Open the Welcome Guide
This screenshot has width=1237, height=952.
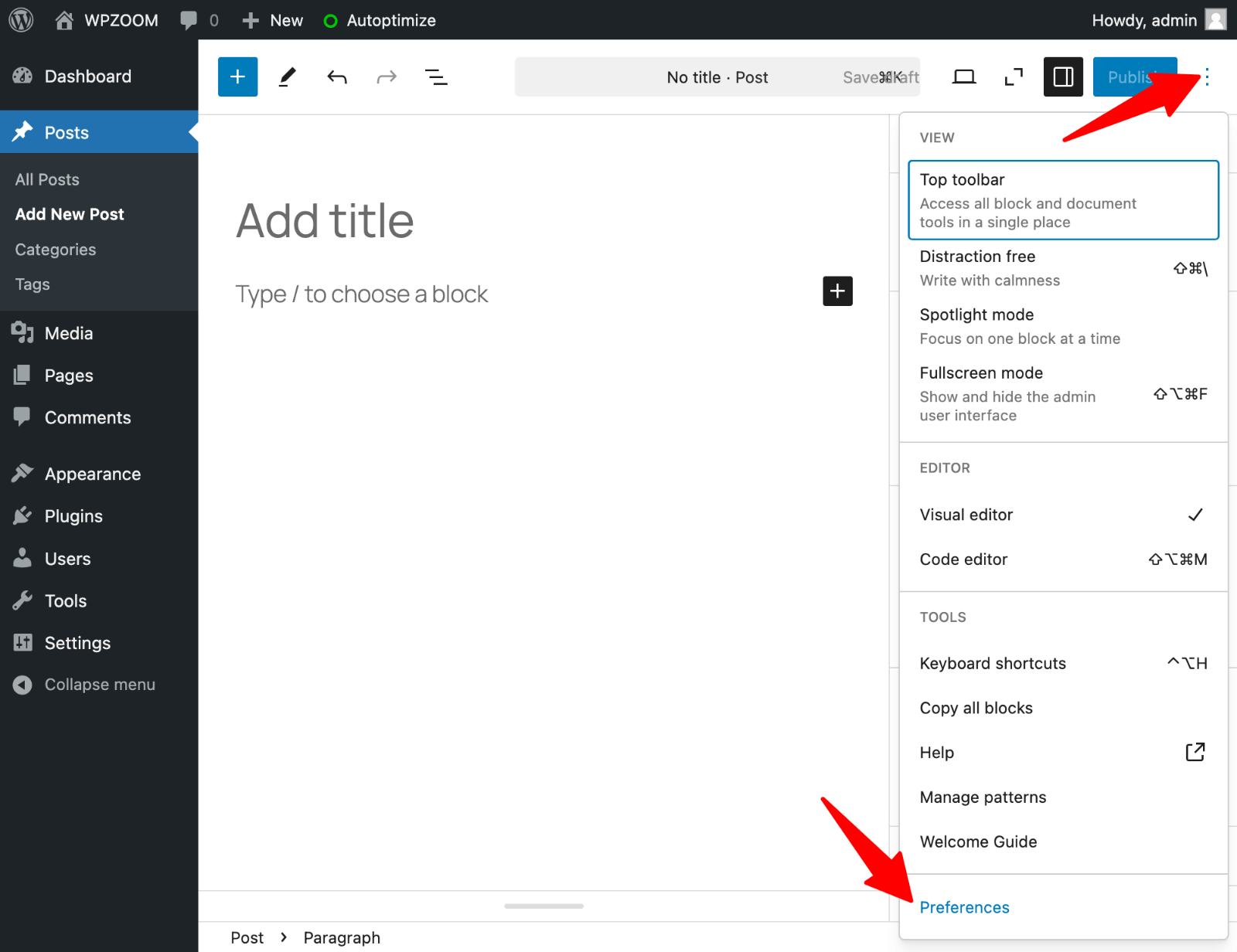tap(1064, 841)
